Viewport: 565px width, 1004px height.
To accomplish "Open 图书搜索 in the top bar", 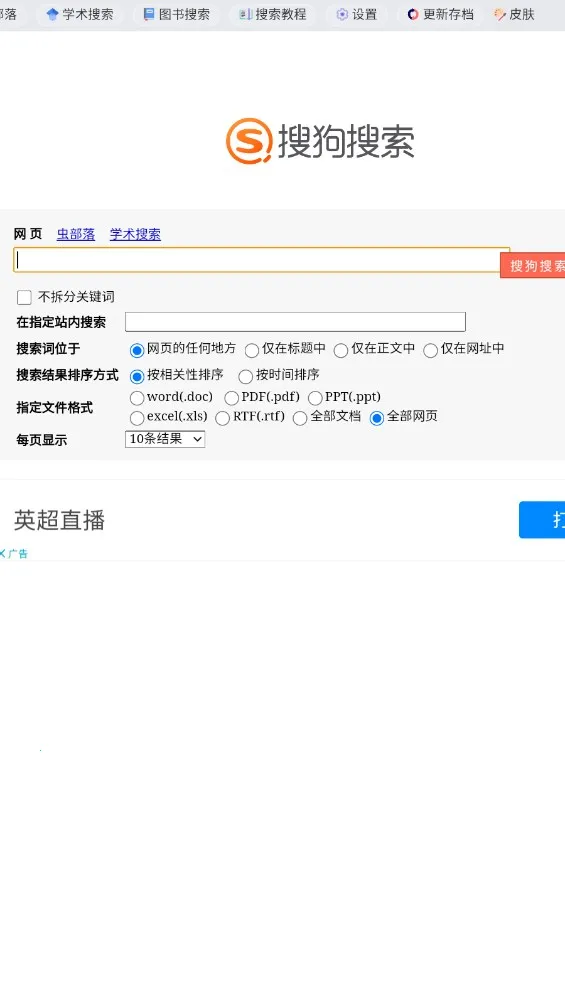I will coord(176,14).
